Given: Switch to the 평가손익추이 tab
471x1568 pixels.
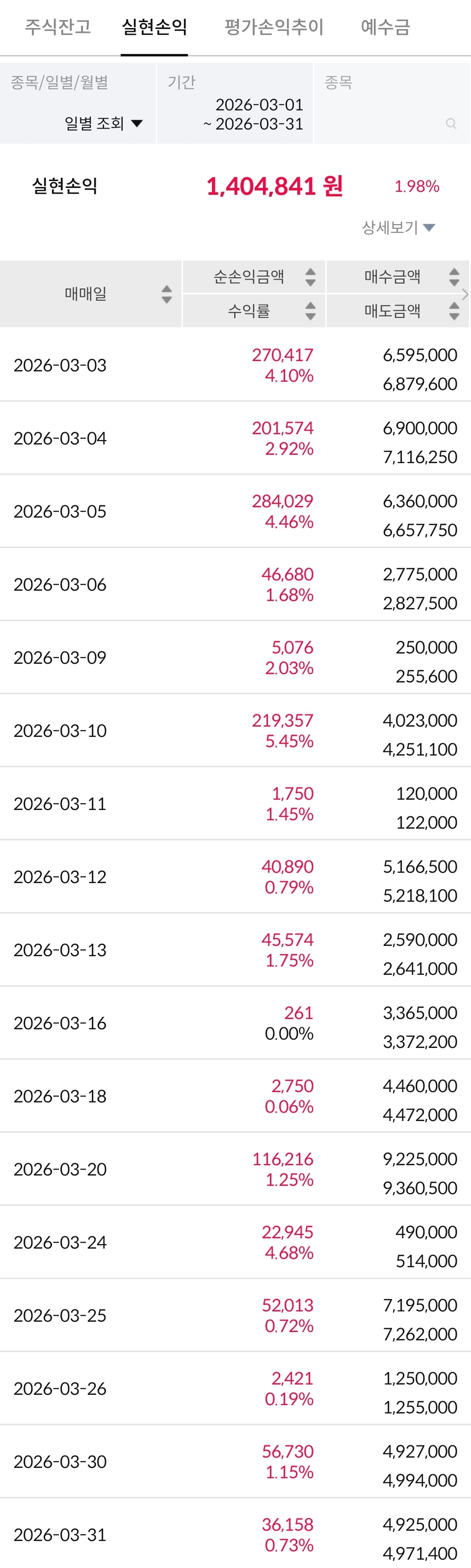Looking at the screenshot, I should click(x=274, y=27).
